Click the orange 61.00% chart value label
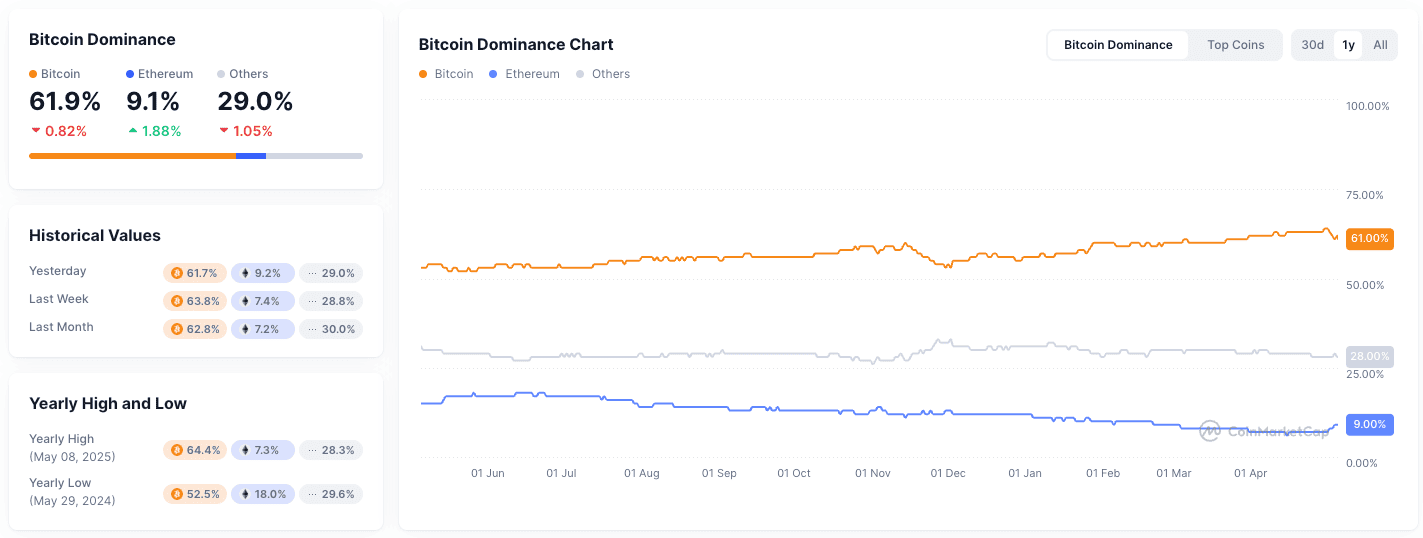 click(x=1369, y=238)
